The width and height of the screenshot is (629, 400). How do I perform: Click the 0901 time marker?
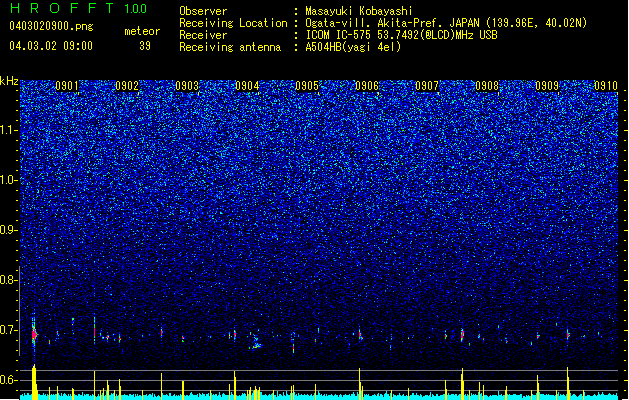[x=67, y=86]
